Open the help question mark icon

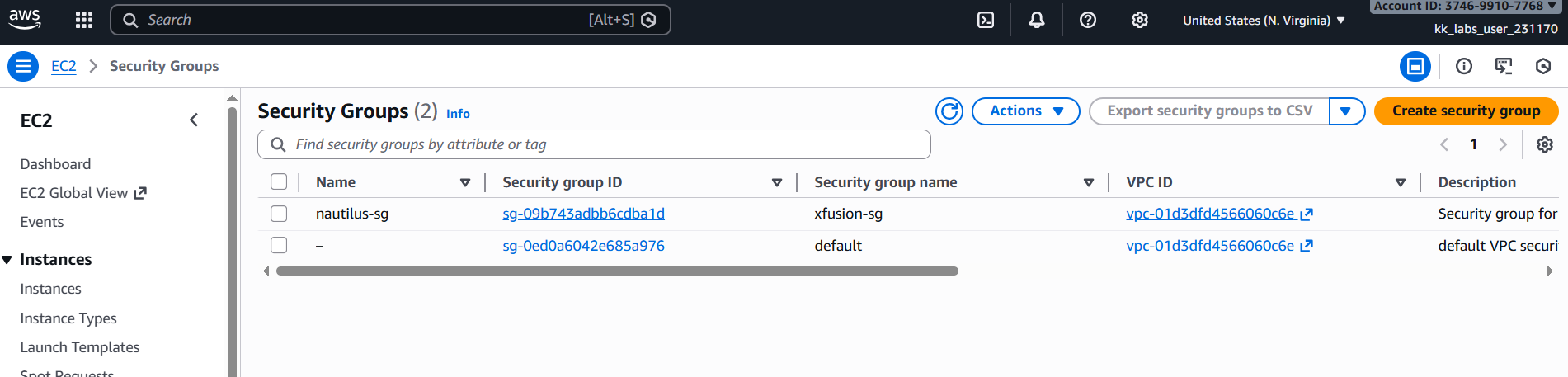1088,20
